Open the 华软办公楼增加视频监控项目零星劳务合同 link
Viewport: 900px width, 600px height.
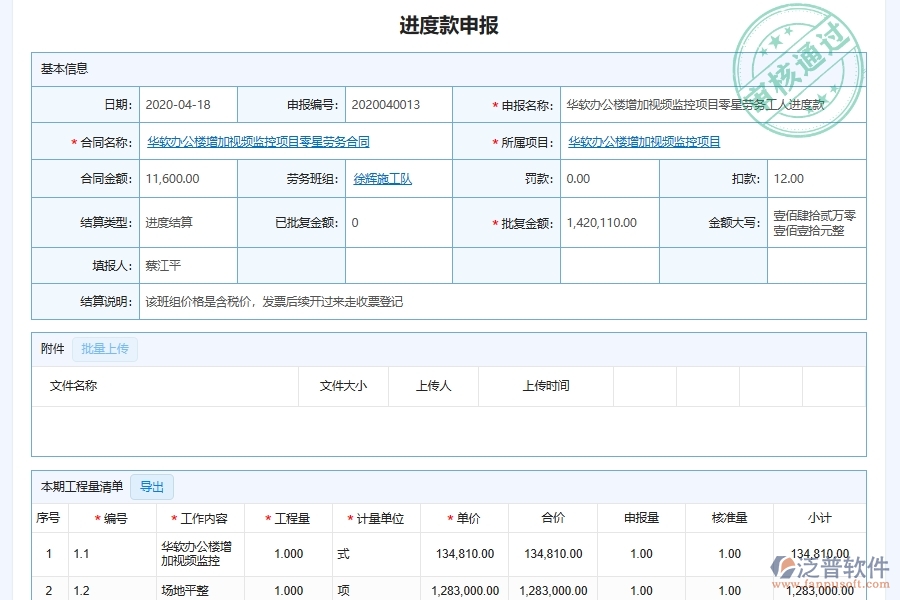click(x=260, y=141)
